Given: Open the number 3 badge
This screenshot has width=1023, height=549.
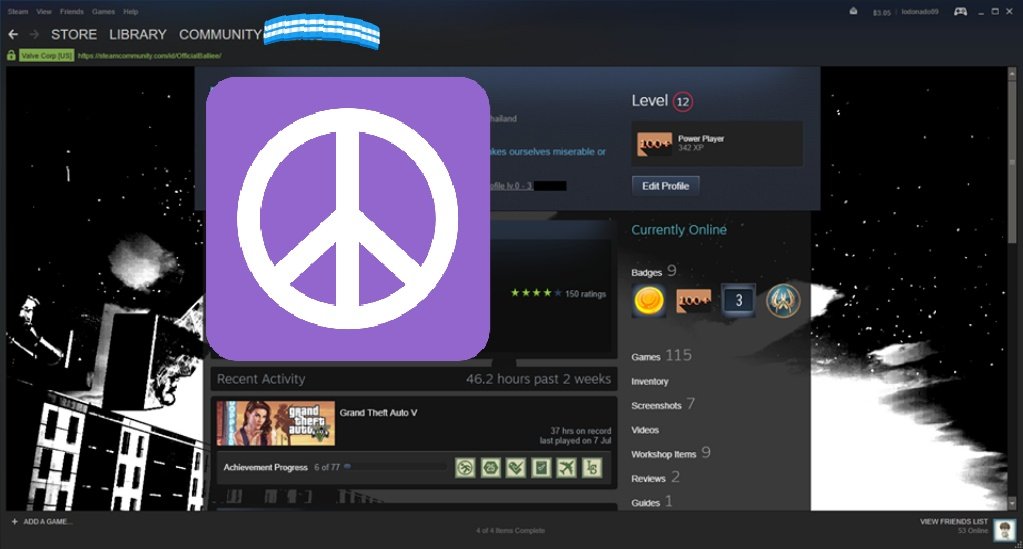Looking at the screenshot, I should 739,300.
